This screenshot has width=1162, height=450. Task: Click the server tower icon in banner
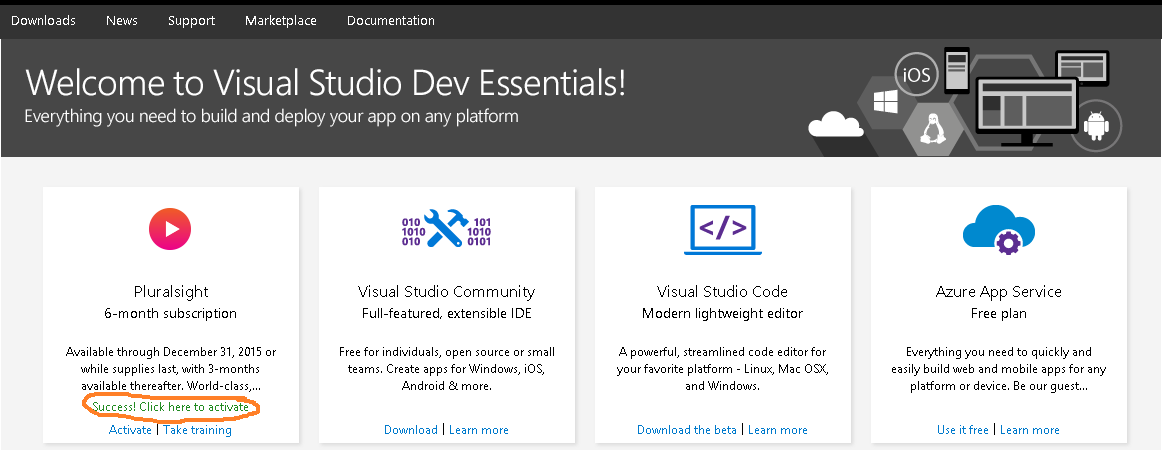pyautogui.click(x=957, y=69)
